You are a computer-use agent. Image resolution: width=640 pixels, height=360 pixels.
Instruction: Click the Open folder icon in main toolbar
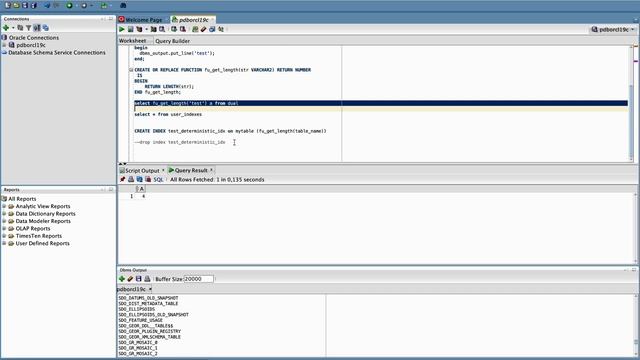pos(16,5)
